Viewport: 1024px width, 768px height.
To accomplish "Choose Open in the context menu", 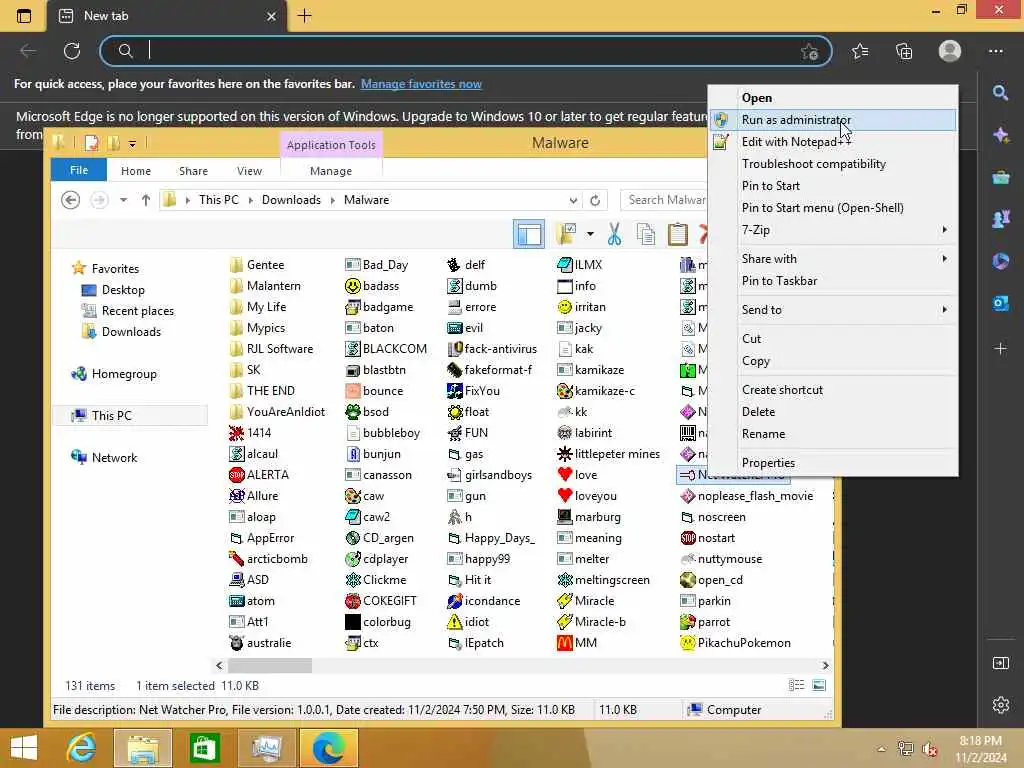I will click(x=833, y=98).
